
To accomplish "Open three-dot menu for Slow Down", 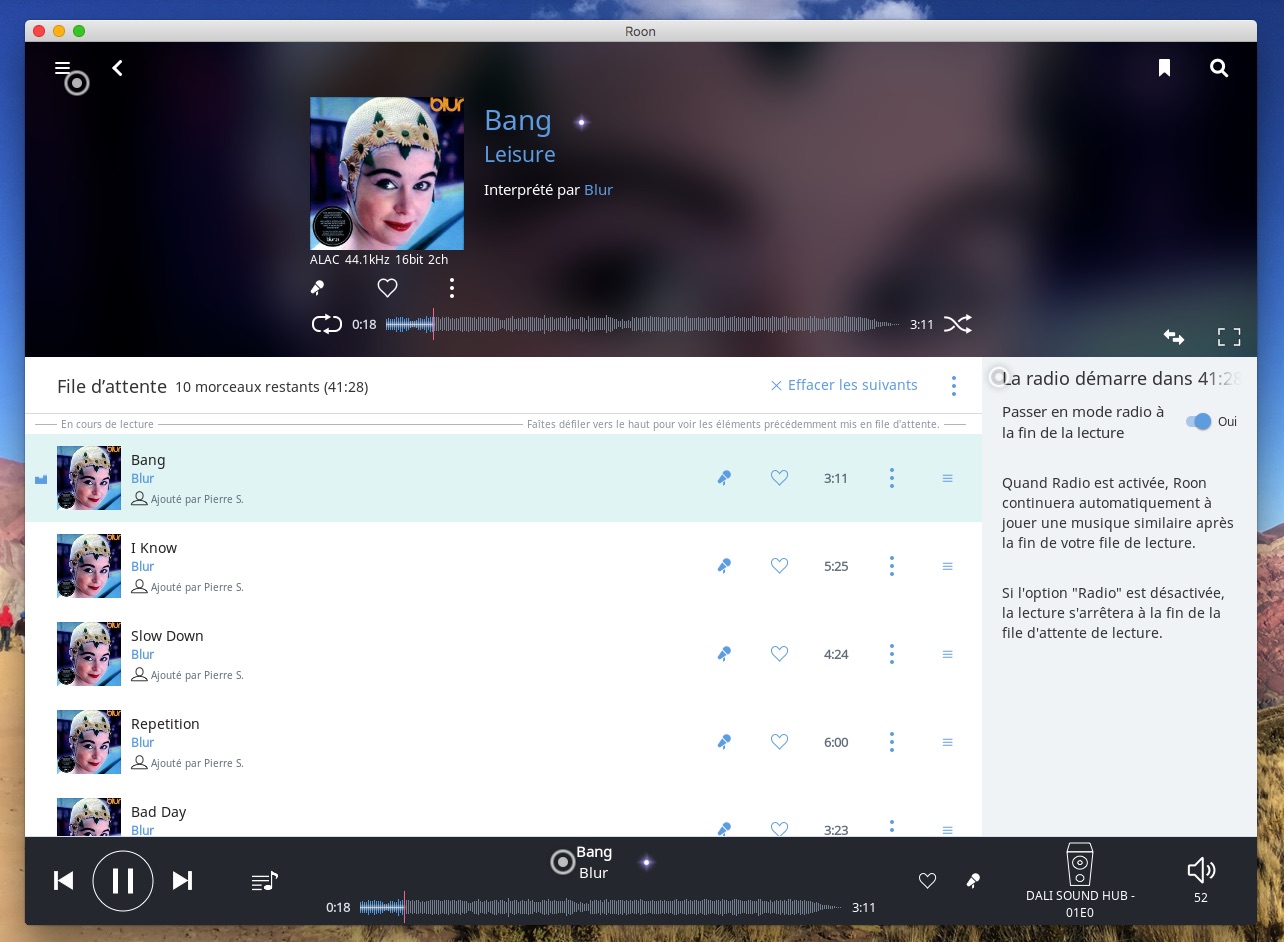I will coord(892,654).
